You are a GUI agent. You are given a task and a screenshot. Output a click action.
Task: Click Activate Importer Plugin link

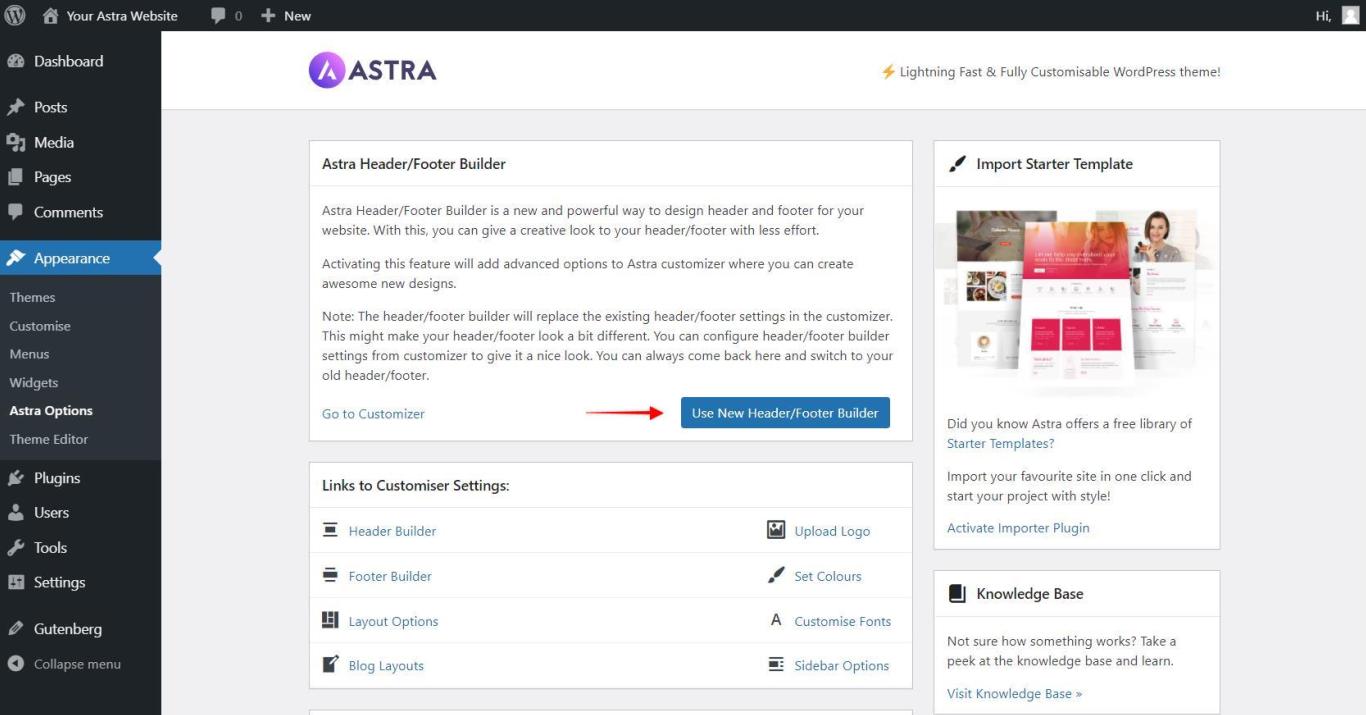coord(1018,528)
